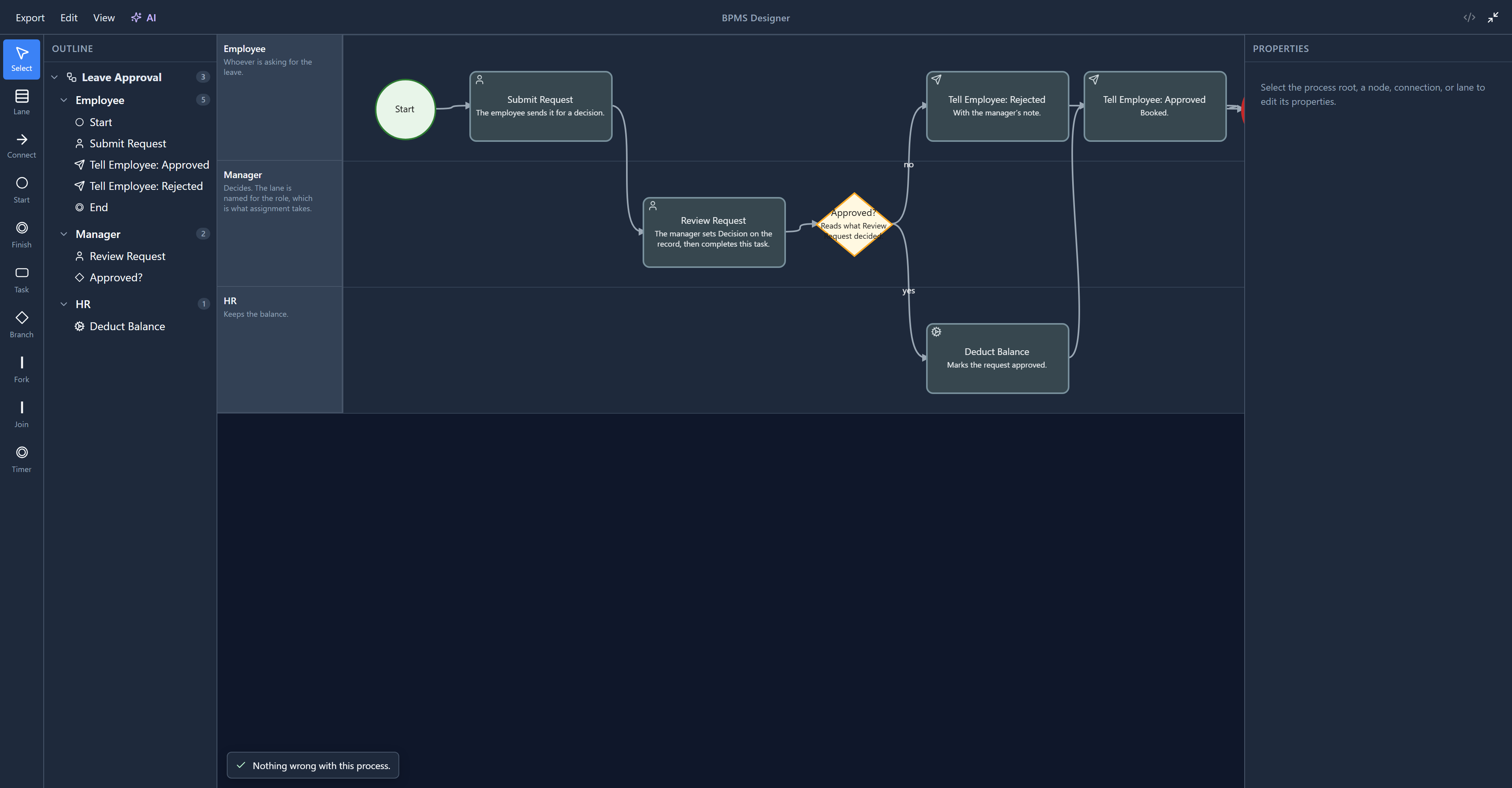The image size is (1512, 788).
Task: Click the 'no' connection label
Action: tap(909, 164)
